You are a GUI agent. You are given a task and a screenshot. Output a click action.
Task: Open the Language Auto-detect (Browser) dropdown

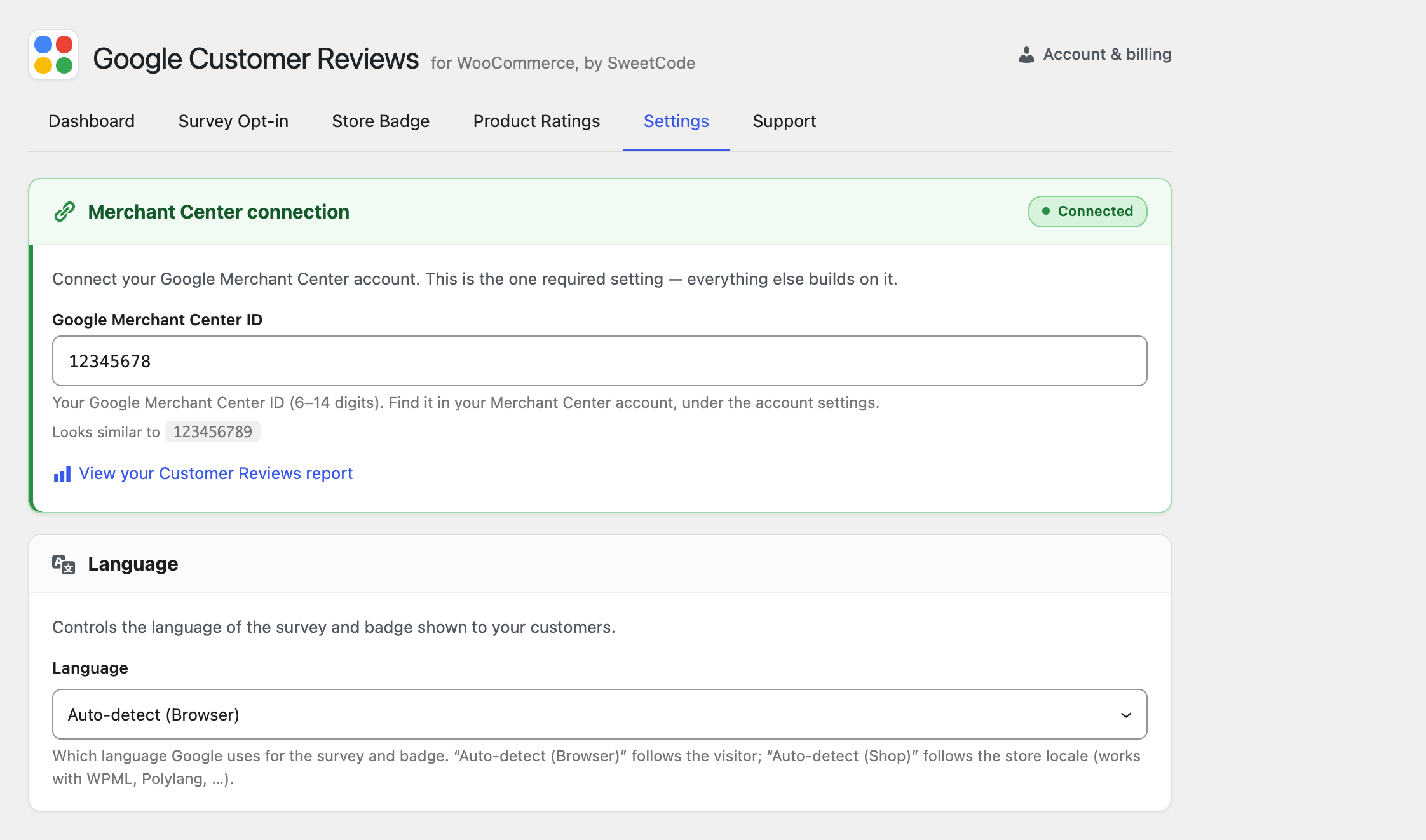click(x=599, y=714)
